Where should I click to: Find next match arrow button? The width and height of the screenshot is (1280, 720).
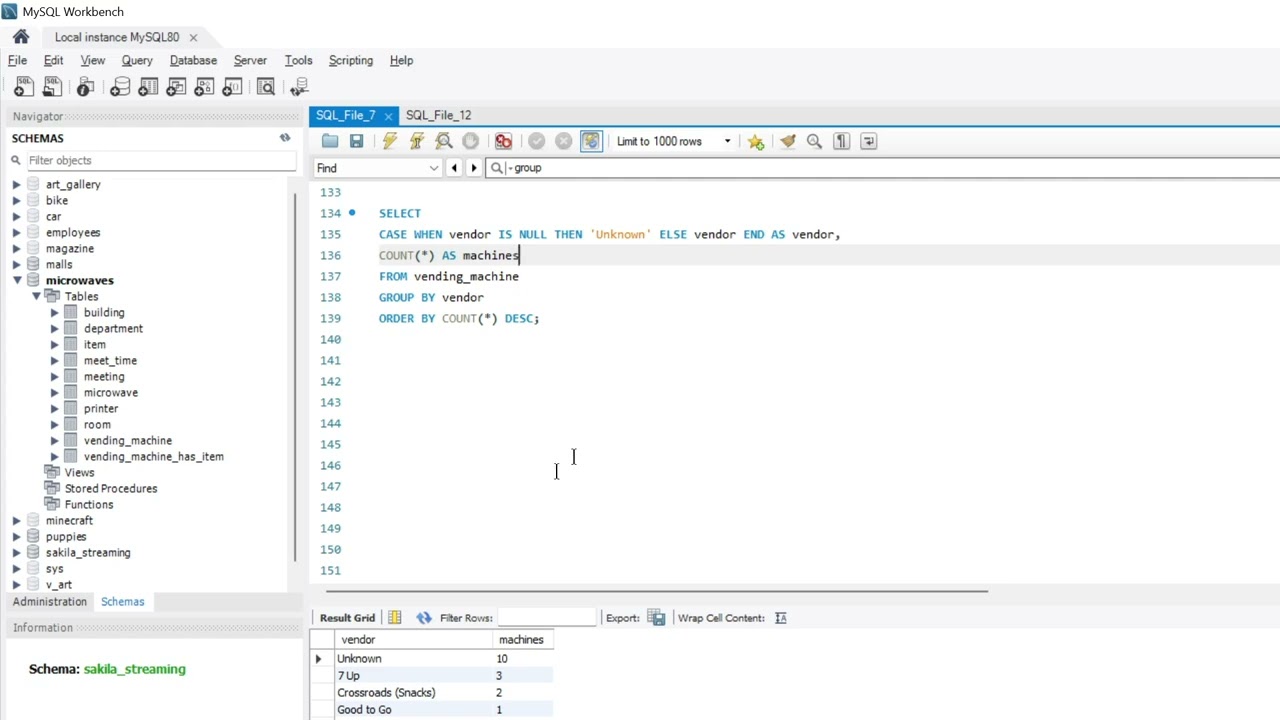coord(474,168)
